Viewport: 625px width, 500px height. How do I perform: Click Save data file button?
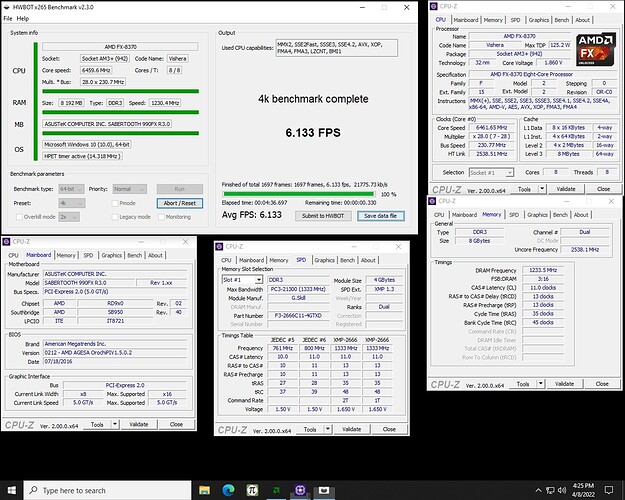click(x=381, y=216)
